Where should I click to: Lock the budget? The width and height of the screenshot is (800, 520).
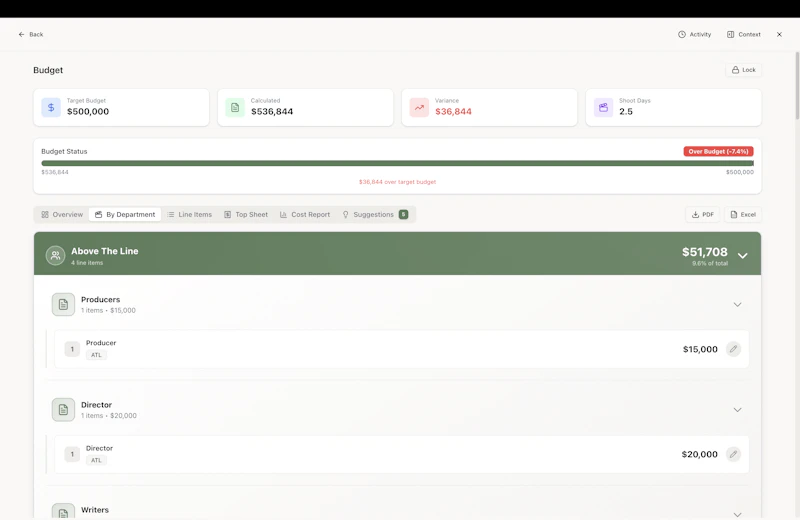coord(743,70)
